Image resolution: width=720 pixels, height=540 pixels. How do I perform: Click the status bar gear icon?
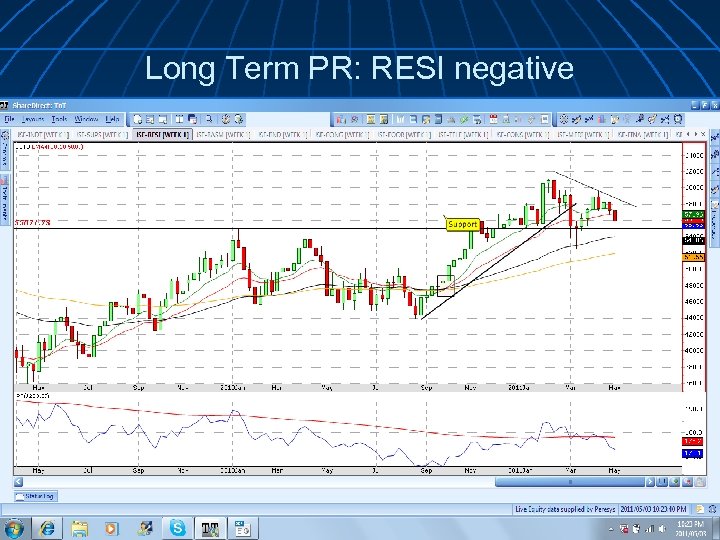click(713, 509)
